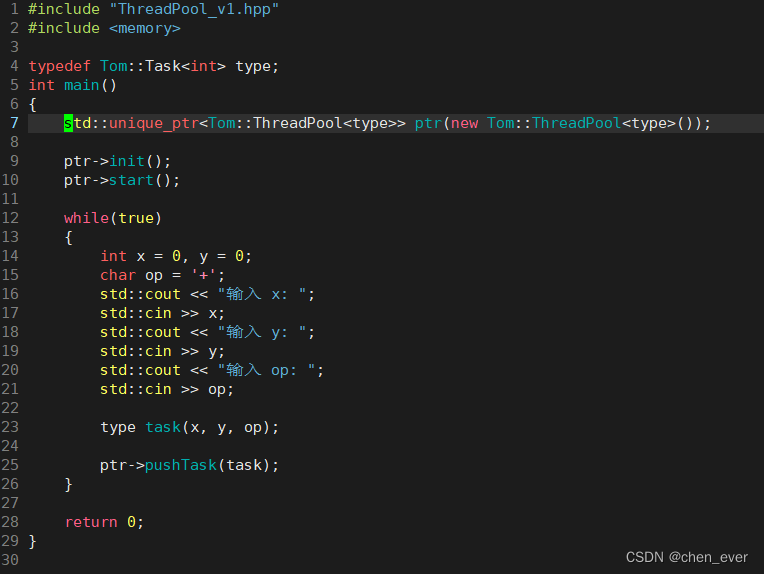Click line number 12 in the gutter
The height and width of the screenshot is (574, 764).
[x=10, y=218]
